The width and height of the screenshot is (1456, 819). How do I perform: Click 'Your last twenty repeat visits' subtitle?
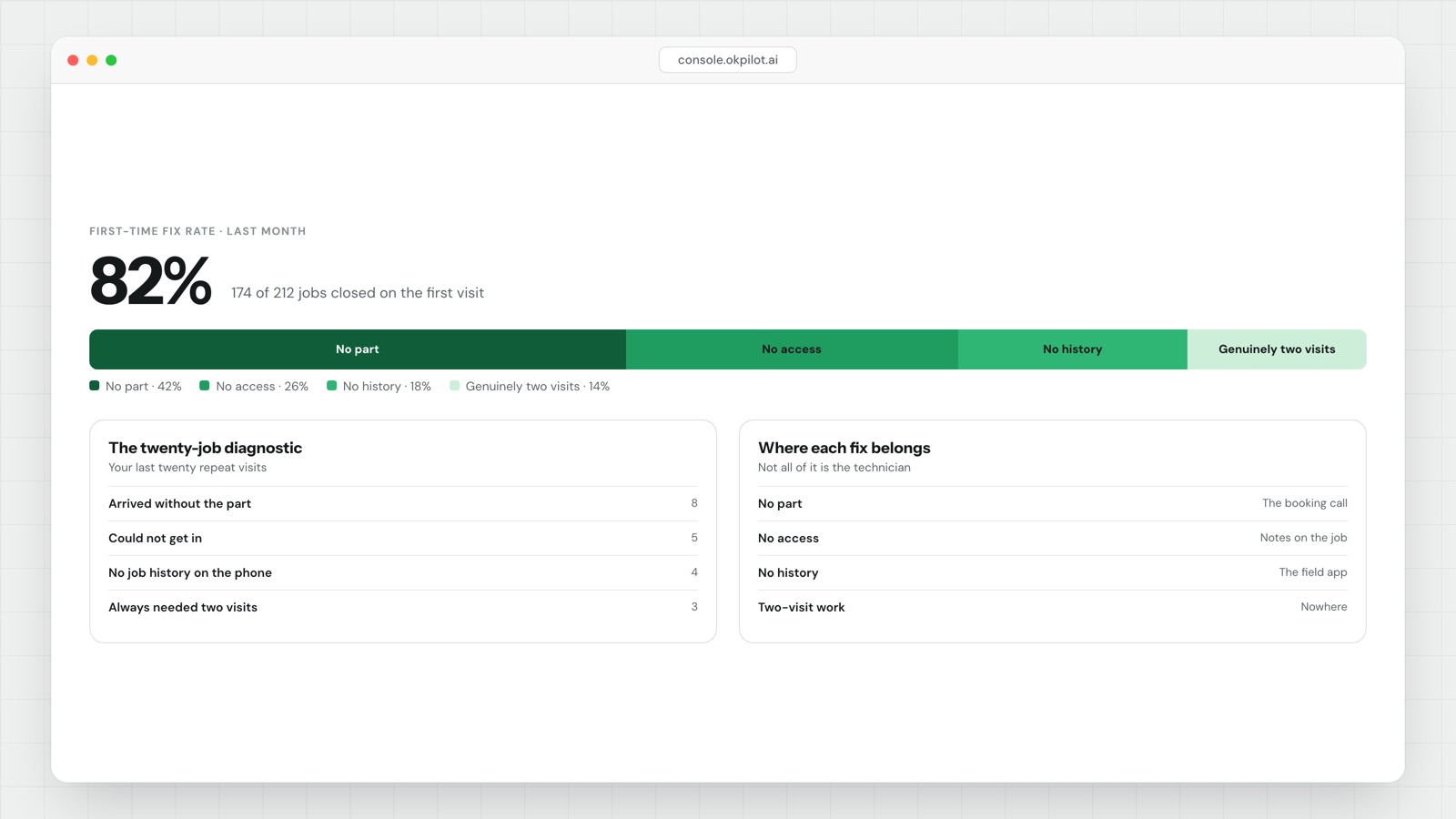pos(187,468)
